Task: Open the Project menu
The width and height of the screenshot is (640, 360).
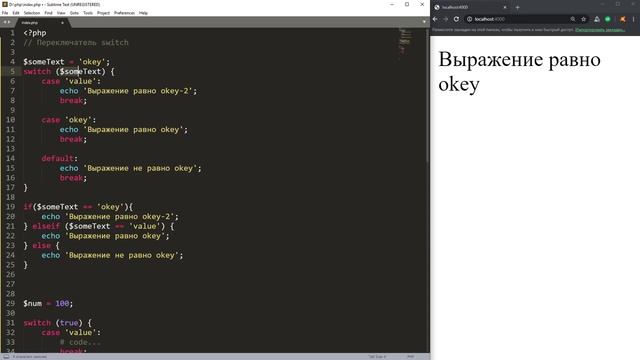Action: [103, 13]
